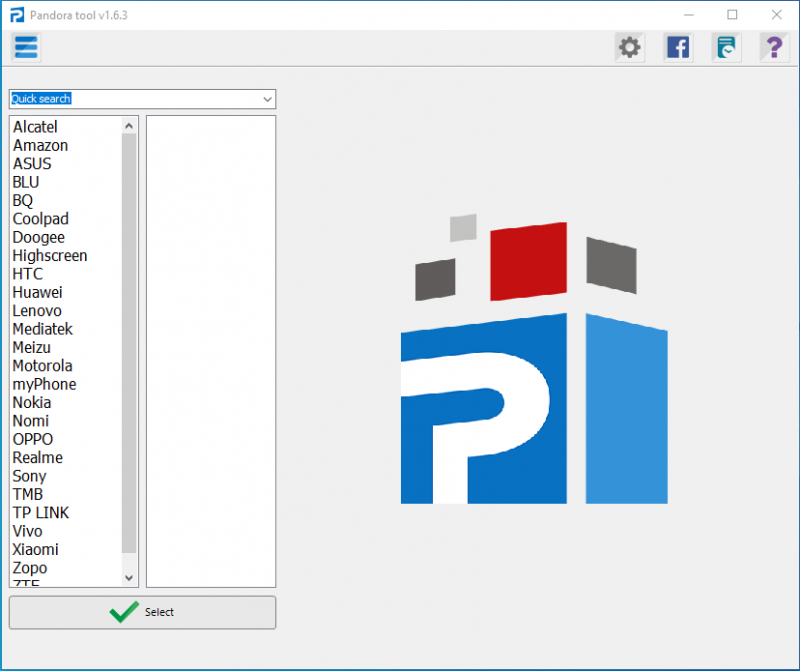The width and height of the screenshot is (800, 671).
Task: Click into the Quick search field
Action: pyautogui.click(x=130, y=99)
